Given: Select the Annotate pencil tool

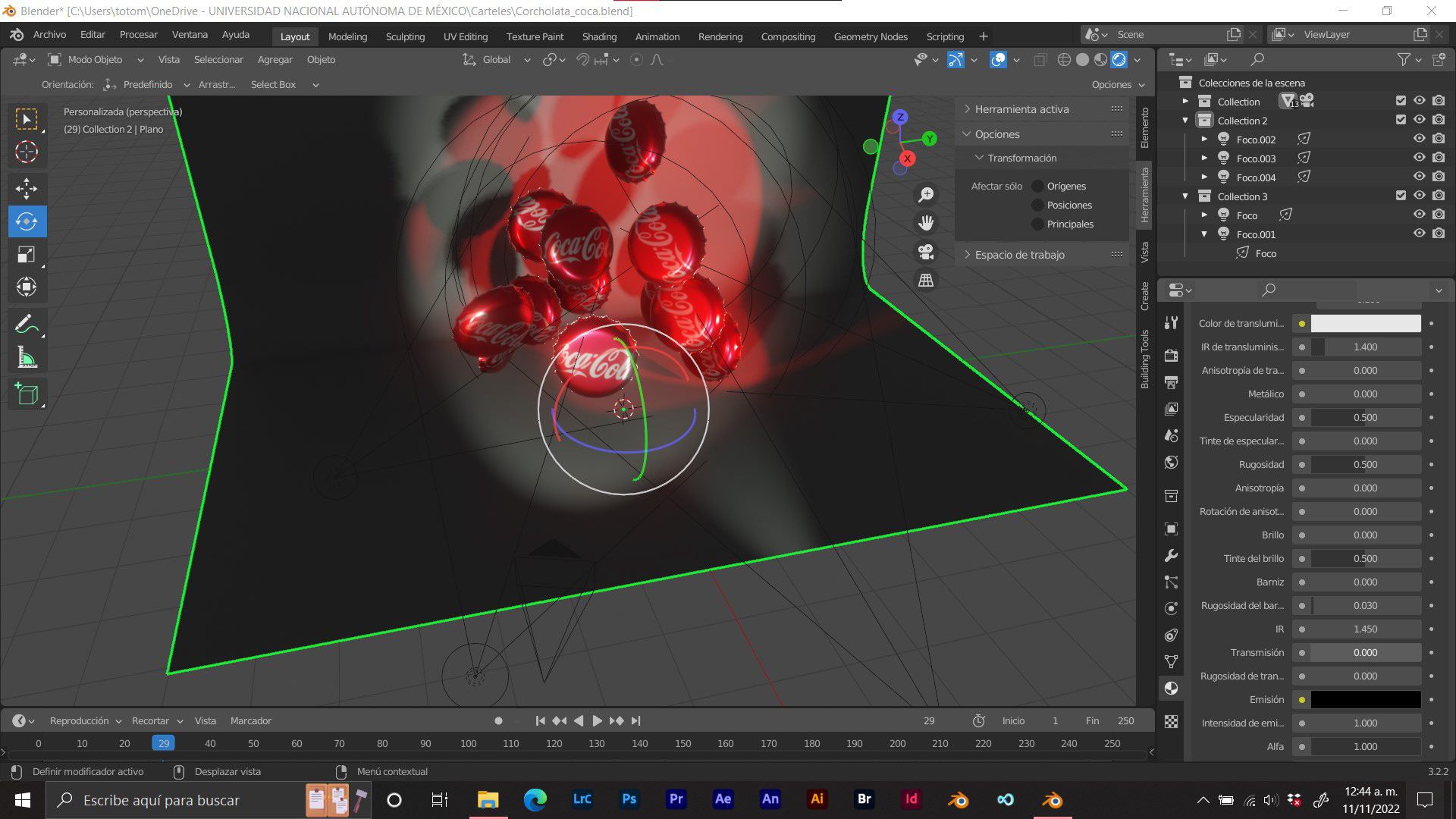Looking at the screenshot, I should click(27, 325).
